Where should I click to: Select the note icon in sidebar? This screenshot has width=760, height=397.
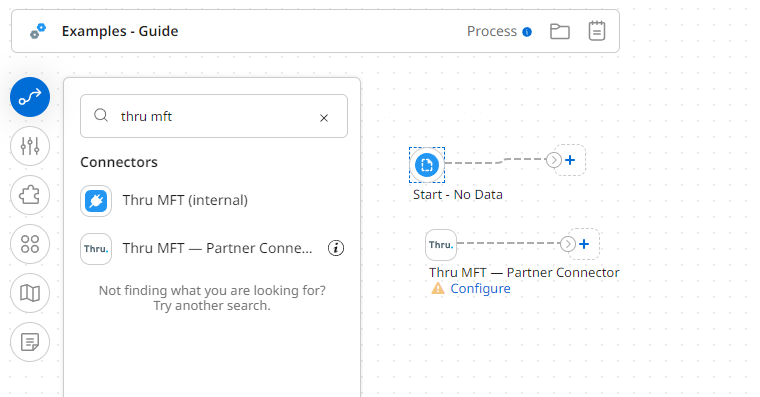[30, 342]
